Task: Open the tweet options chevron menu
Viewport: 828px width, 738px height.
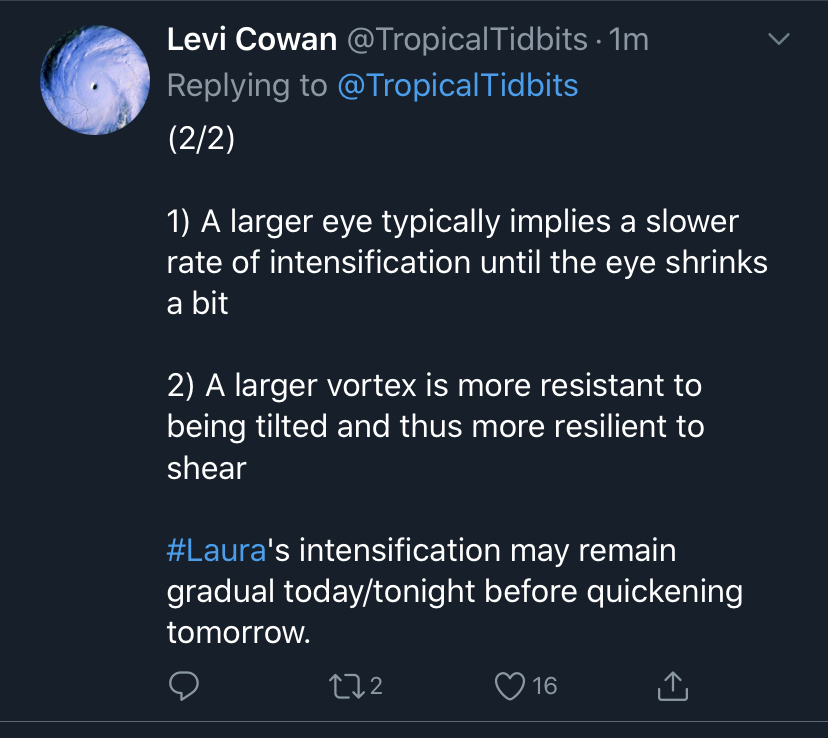Action: click(777, 40)
